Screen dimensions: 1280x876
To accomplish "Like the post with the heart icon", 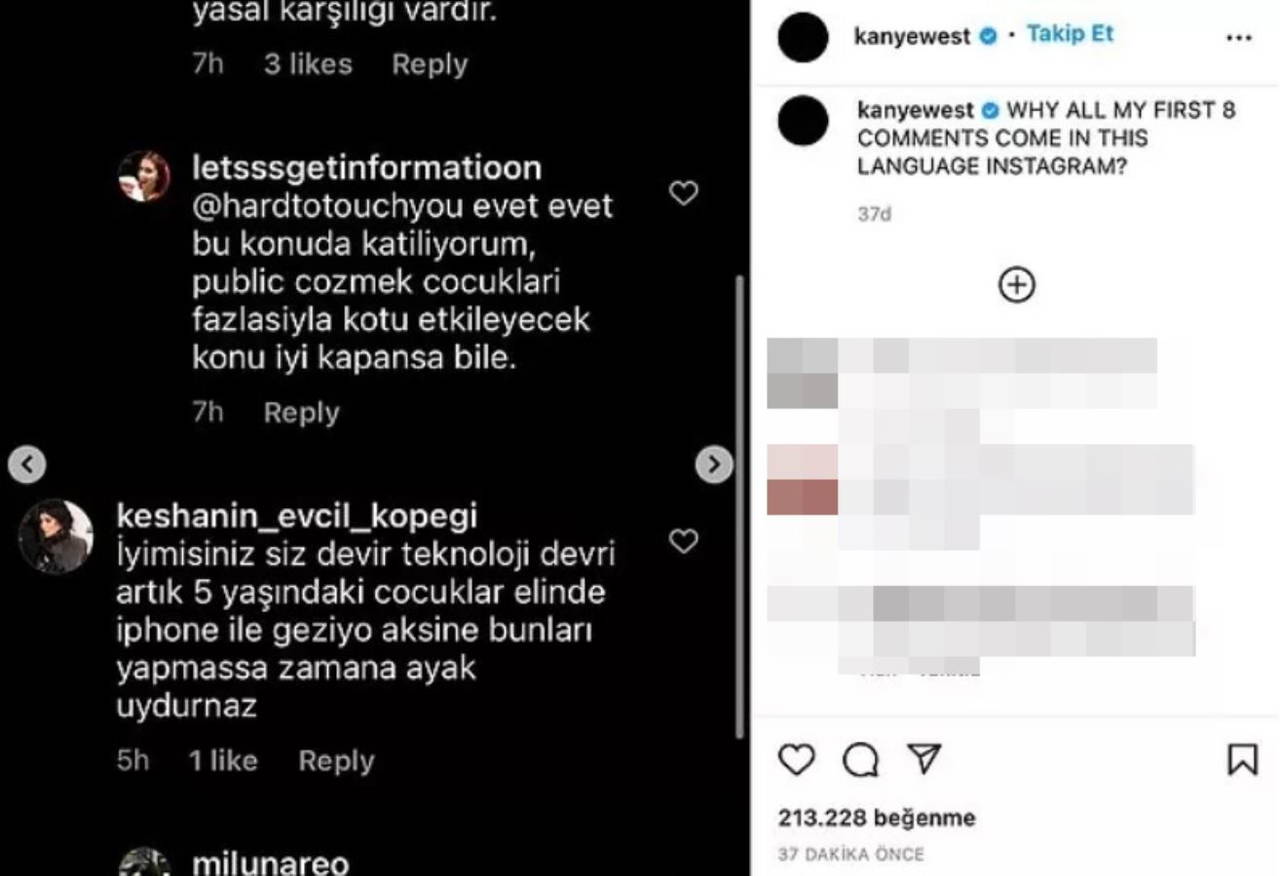I will [797, 760].
